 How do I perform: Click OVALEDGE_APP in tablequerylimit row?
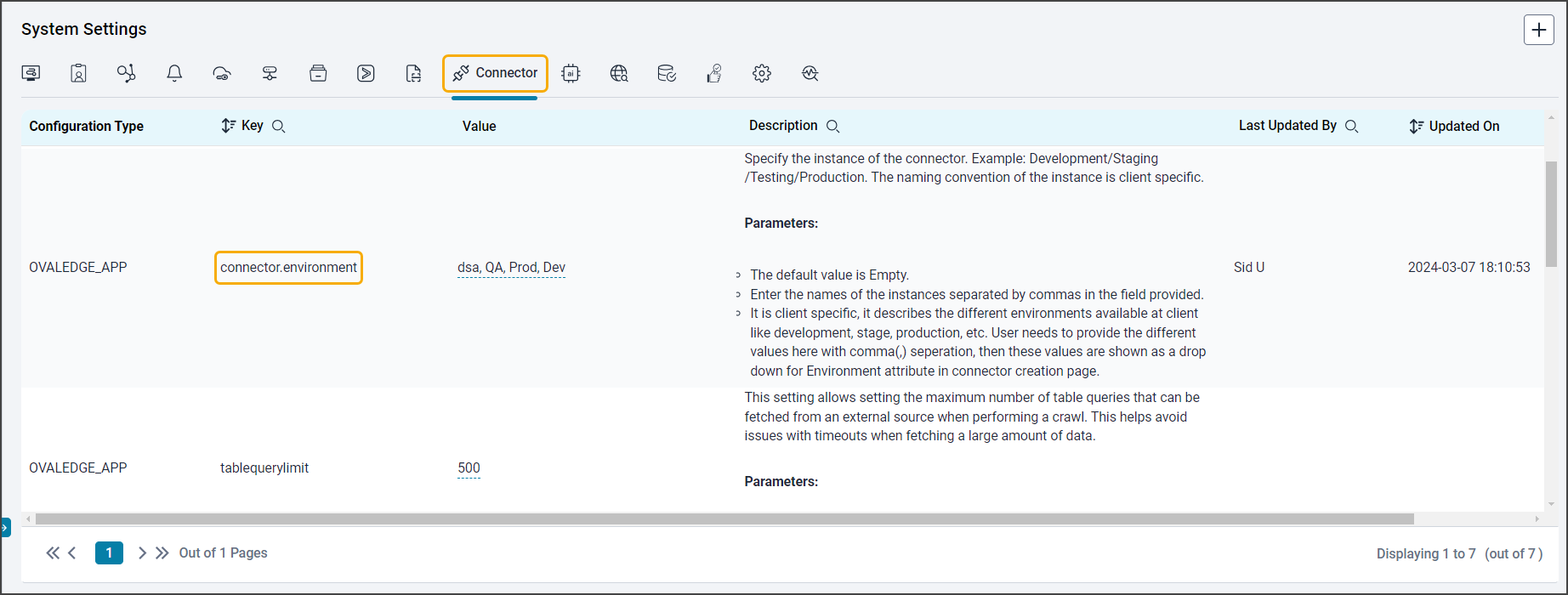[x=78, y=467]
